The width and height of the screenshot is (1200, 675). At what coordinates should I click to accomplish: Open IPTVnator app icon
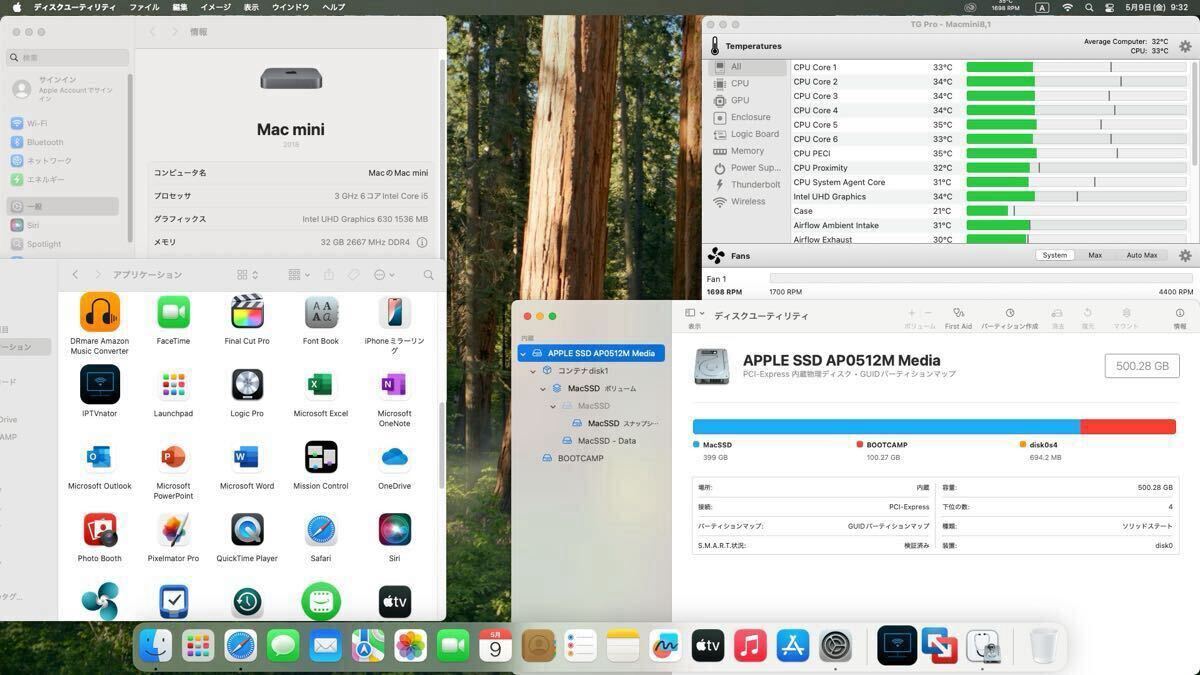pos(99,384)
